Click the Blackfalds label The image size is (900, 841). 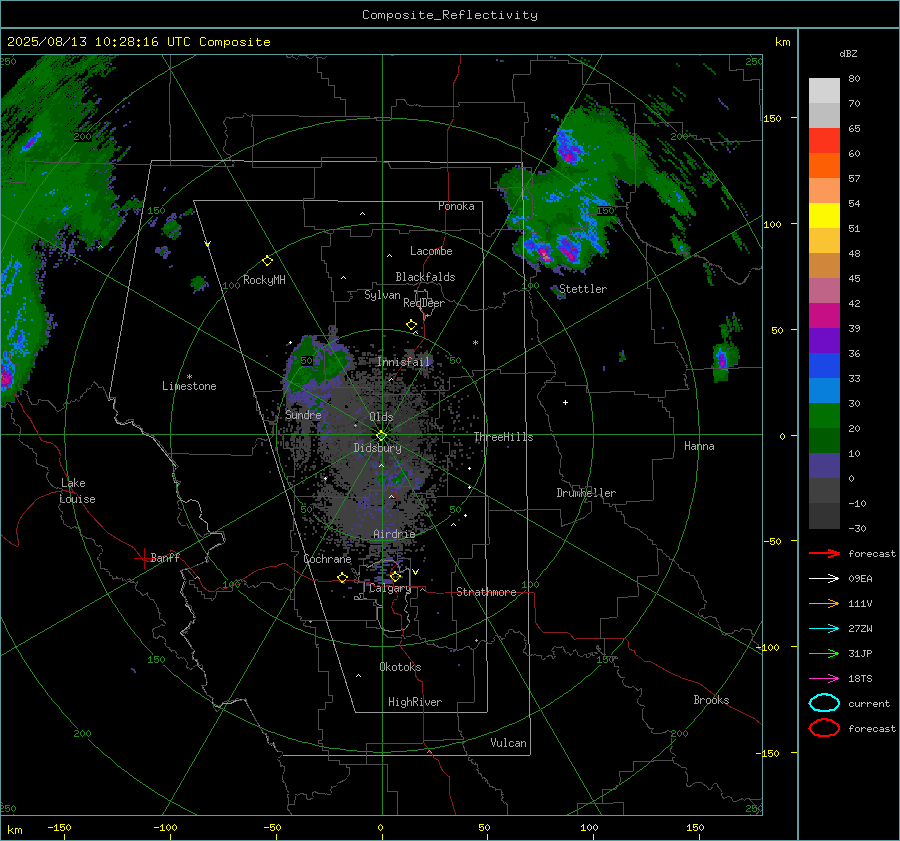click(425, 277)
